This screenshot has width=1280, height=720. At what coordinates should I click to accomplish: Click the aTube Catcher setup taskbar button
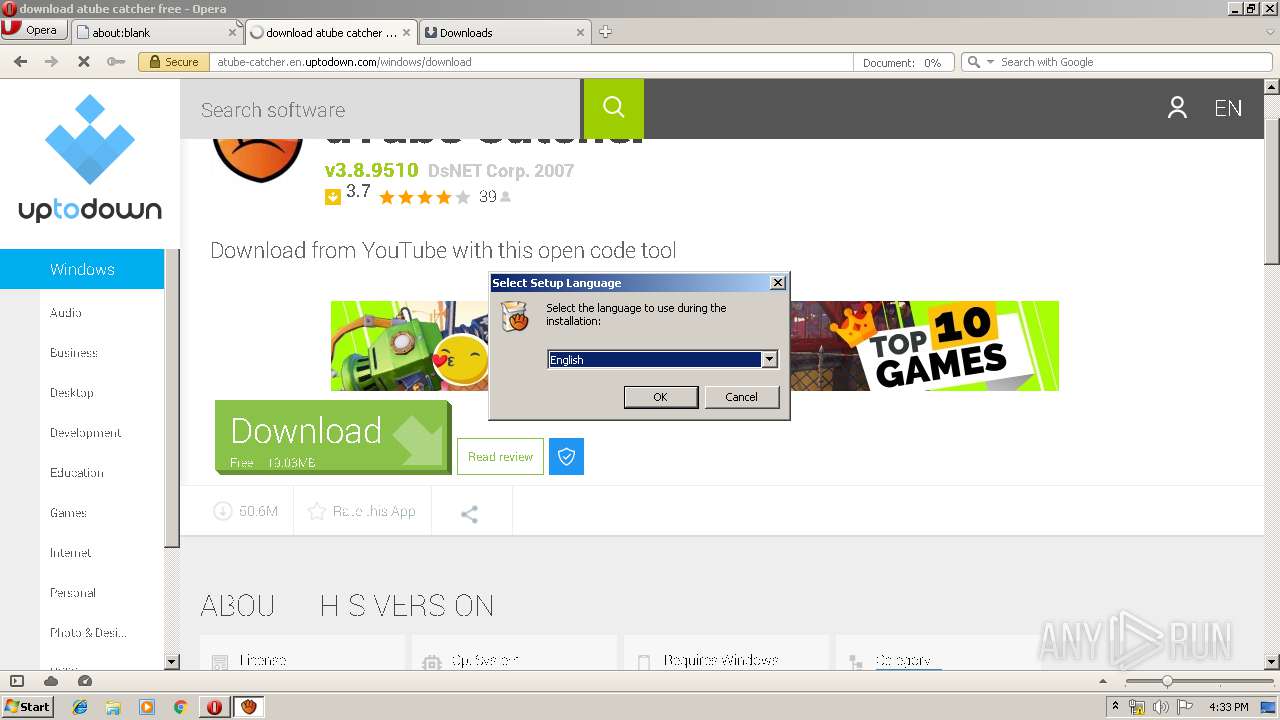249,707
